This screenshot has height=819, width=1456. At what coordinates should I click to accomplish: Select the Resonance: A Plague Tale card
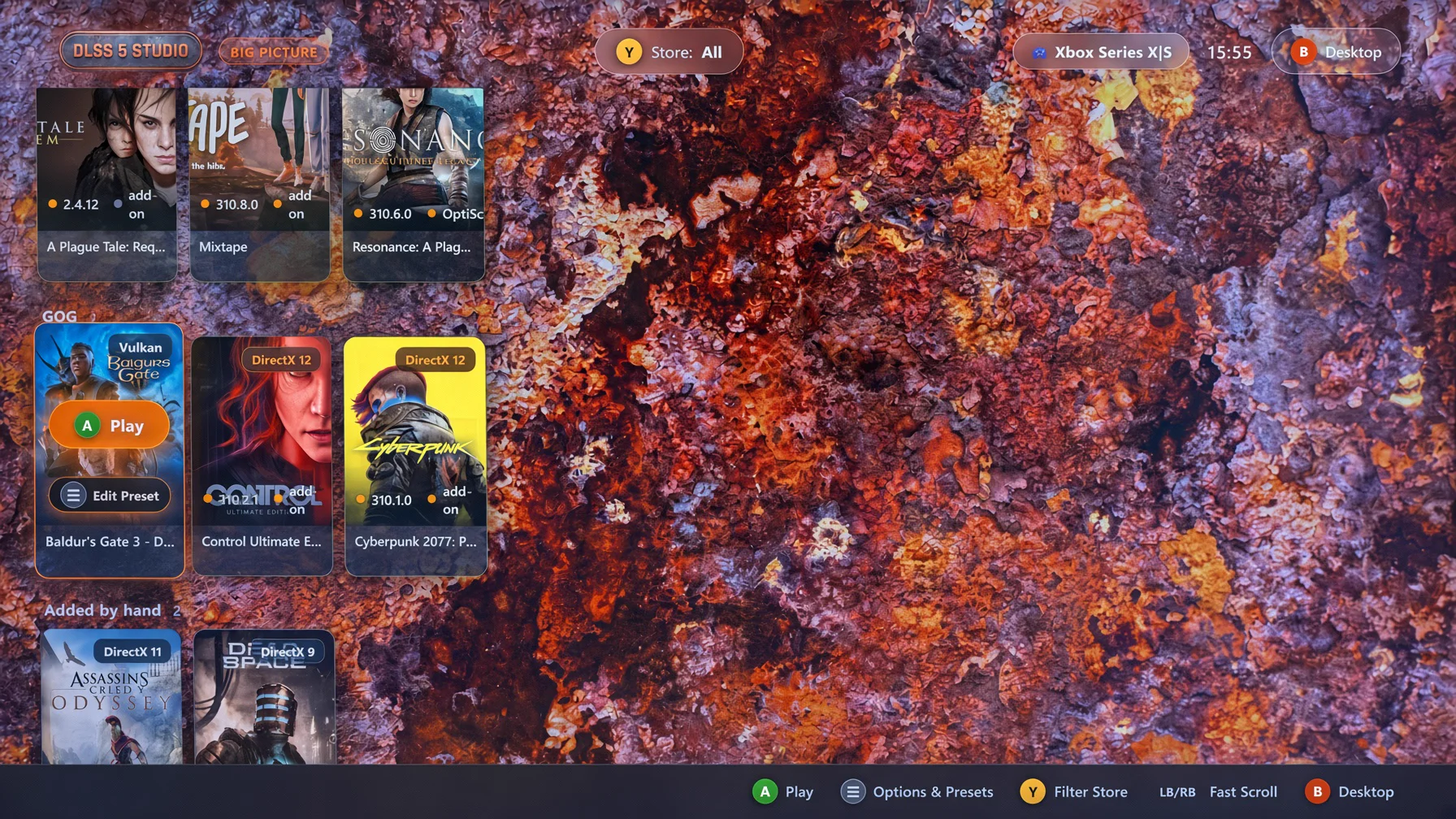(x=414, y=184)
